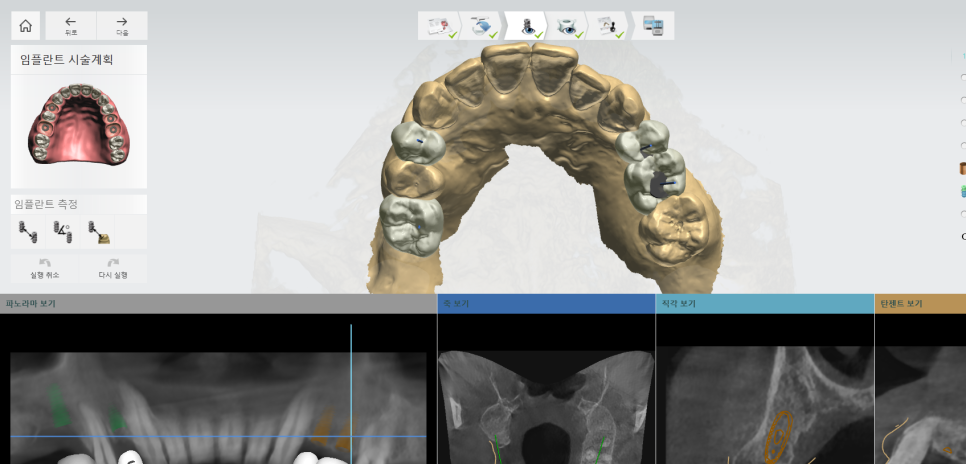The width and height of the screenshot is (966, 464).
Task: Click the dark implant on the 3D model
Action: click(659, 184)
